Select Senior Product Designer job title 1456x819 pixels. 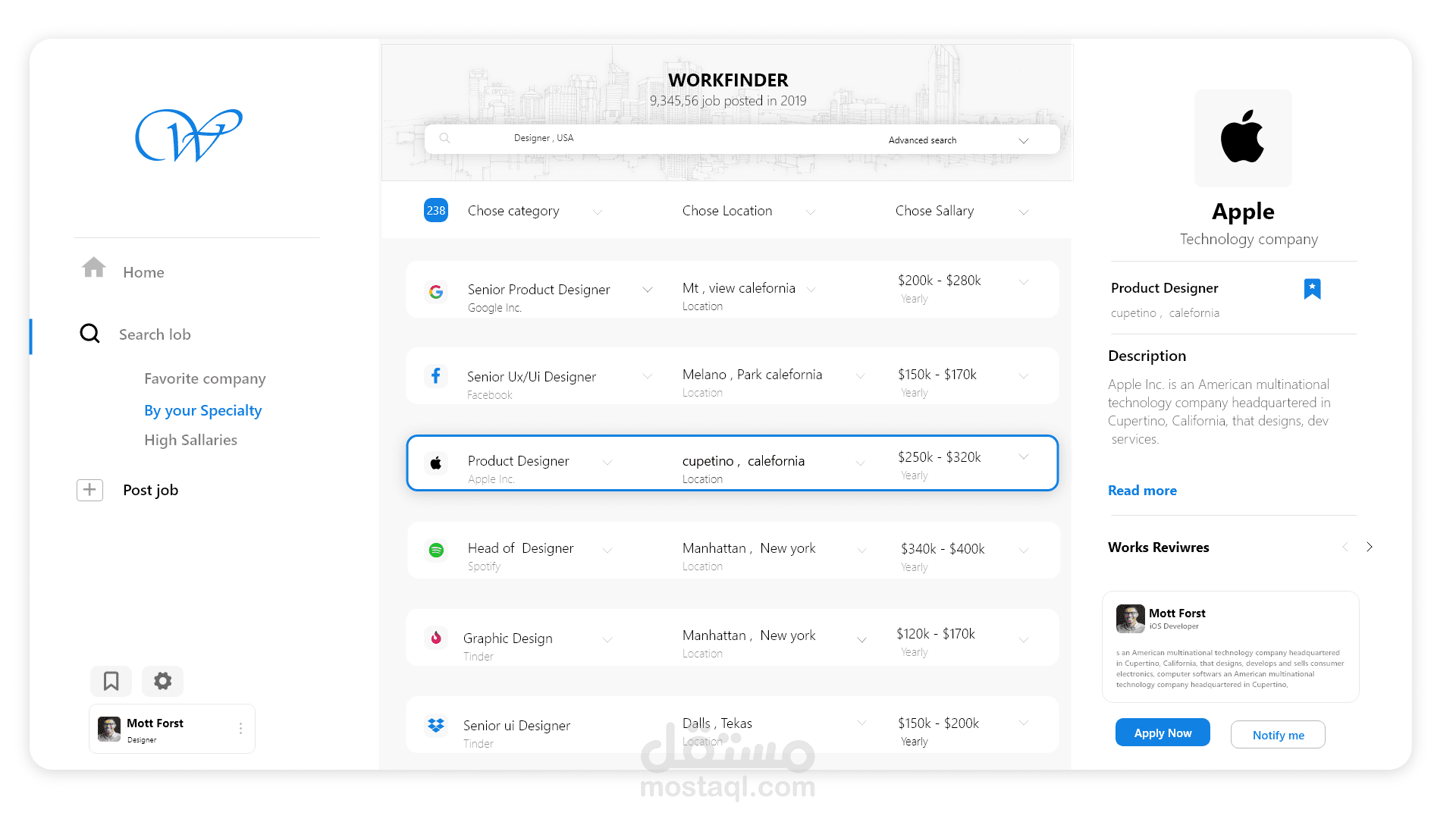(538, 290)
